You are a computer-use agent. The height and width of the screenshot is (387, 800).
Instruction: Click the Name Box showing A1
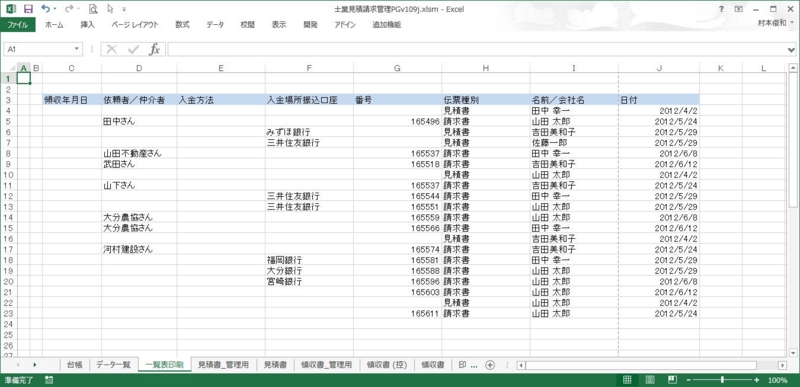click(x=39, y=49)
